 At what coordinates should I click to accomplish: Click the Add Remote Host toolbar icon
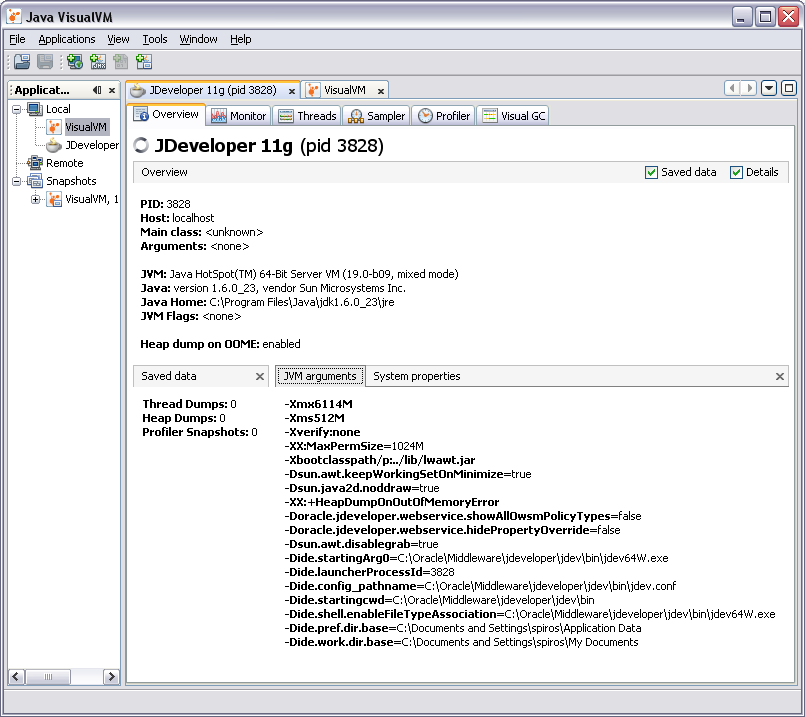(x=74, y=62)
